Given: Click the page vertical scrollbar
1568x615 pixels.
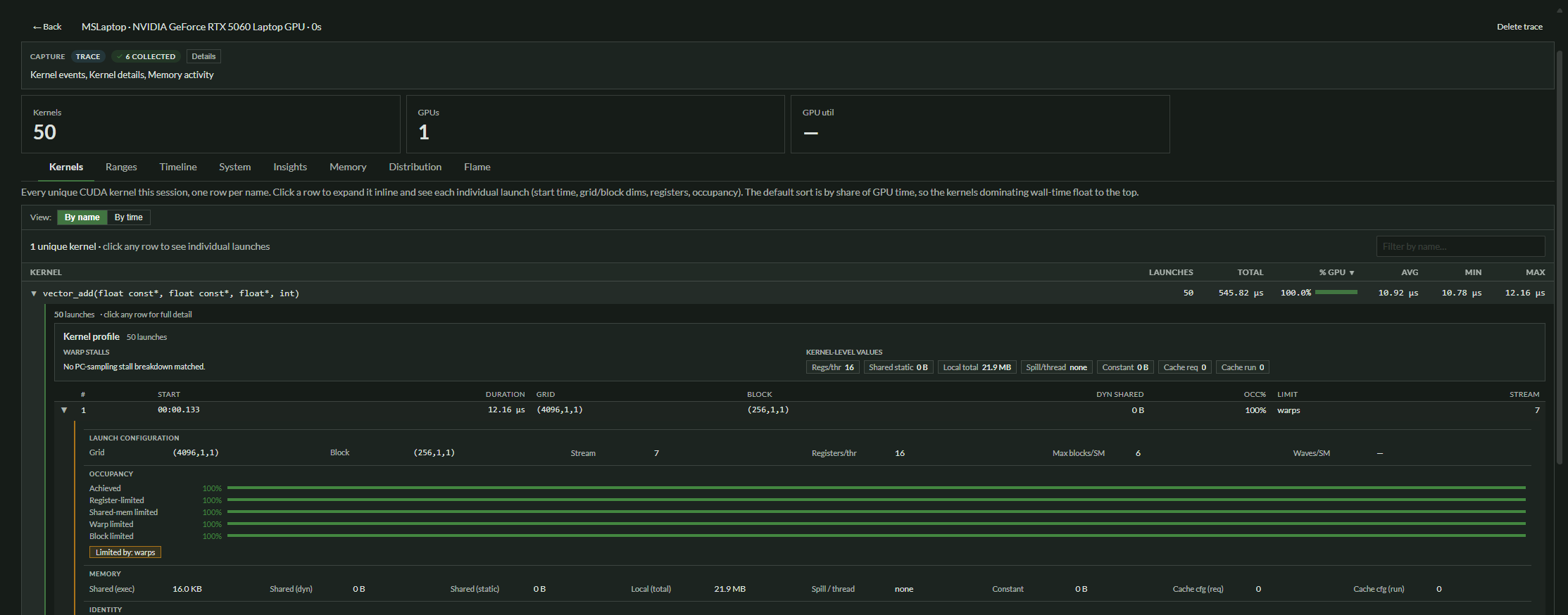Looking at the screenshot, I should 1560,257.
